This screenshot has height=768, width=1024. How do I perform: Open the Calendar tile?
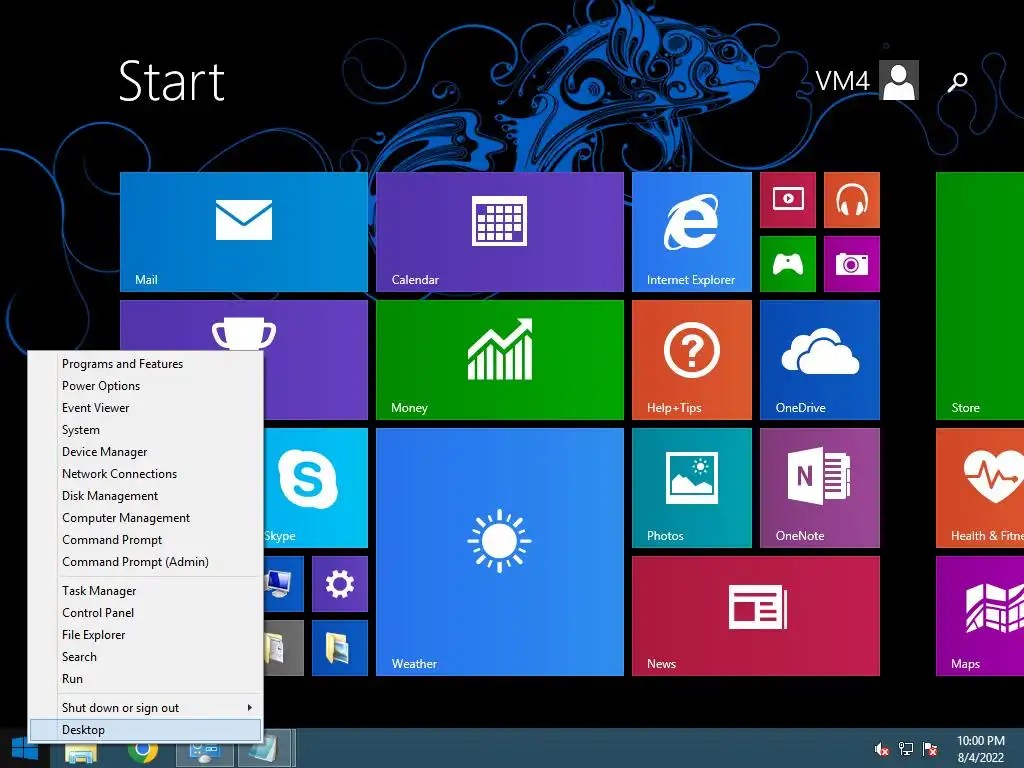pyautogui.click(x=500, y=232)
